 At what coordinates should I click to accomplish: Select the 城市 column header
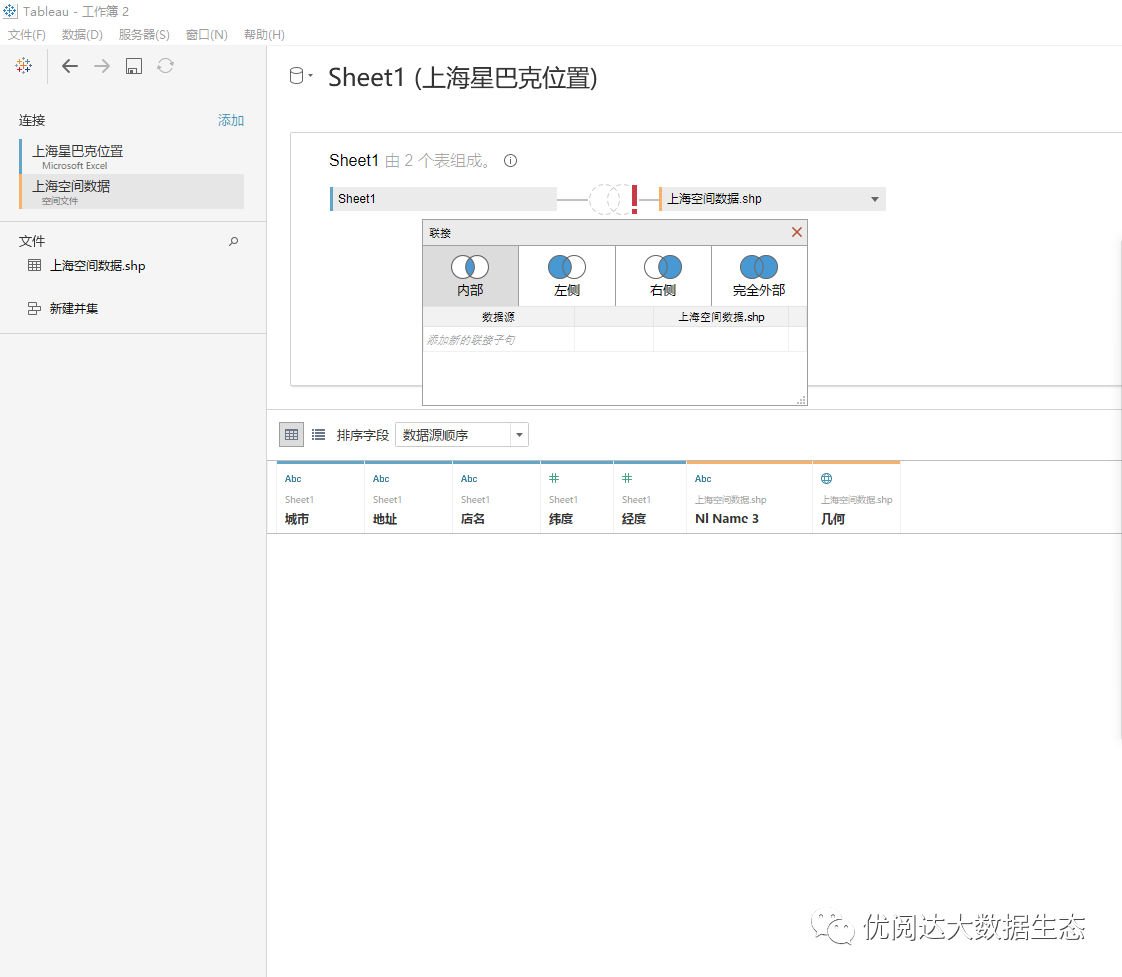click(321, 497)
